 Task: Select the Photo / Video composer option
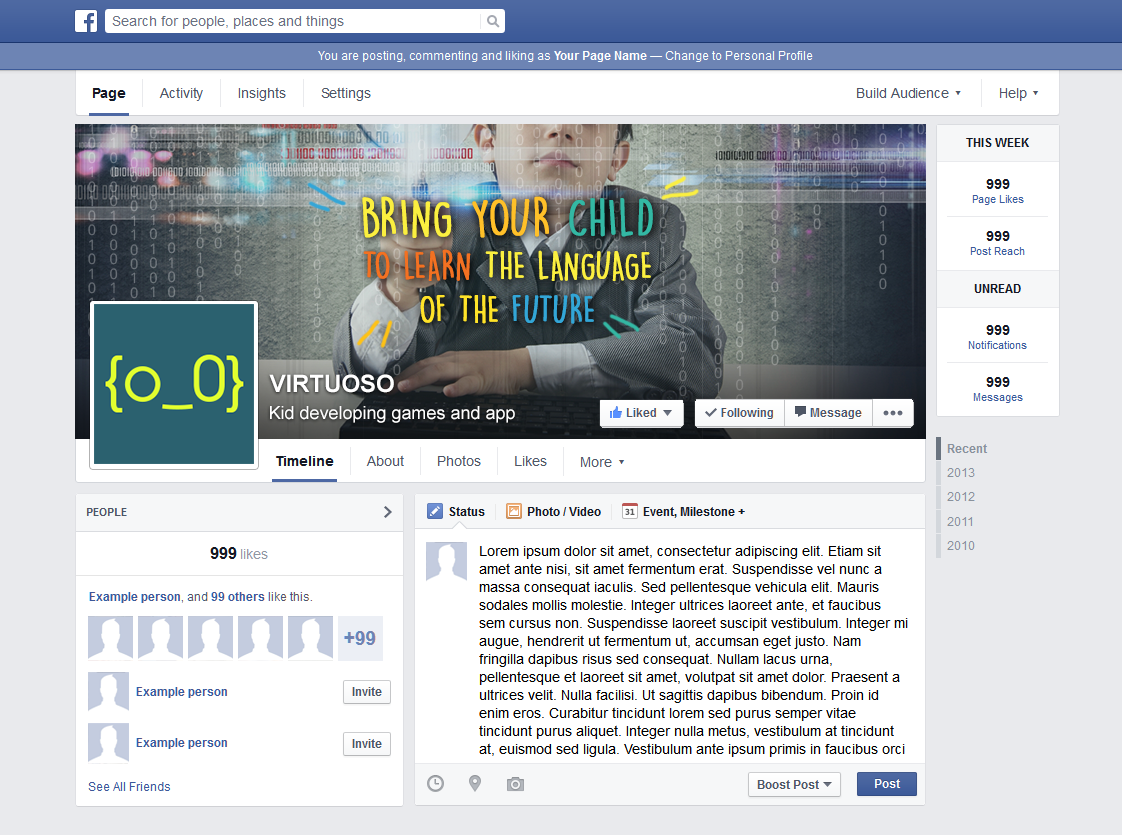(x=554, y=512)
